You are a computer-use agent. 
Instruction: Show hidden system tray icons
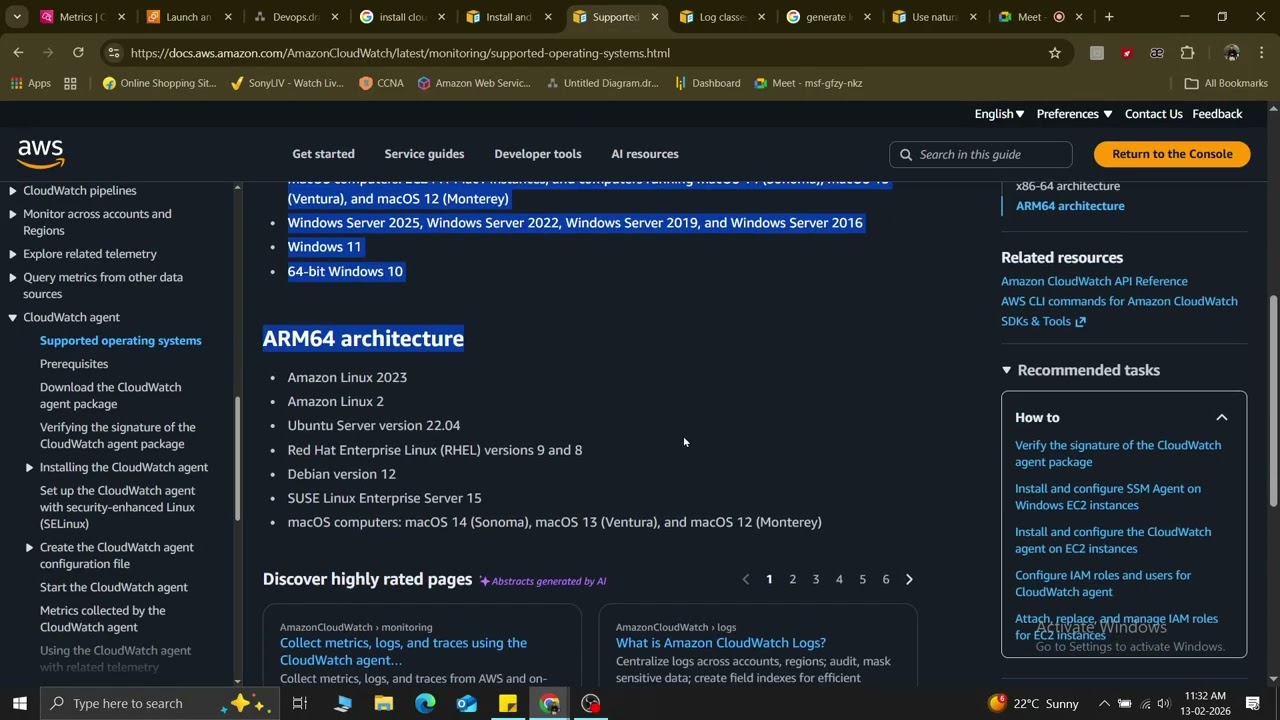[1104, 703]
